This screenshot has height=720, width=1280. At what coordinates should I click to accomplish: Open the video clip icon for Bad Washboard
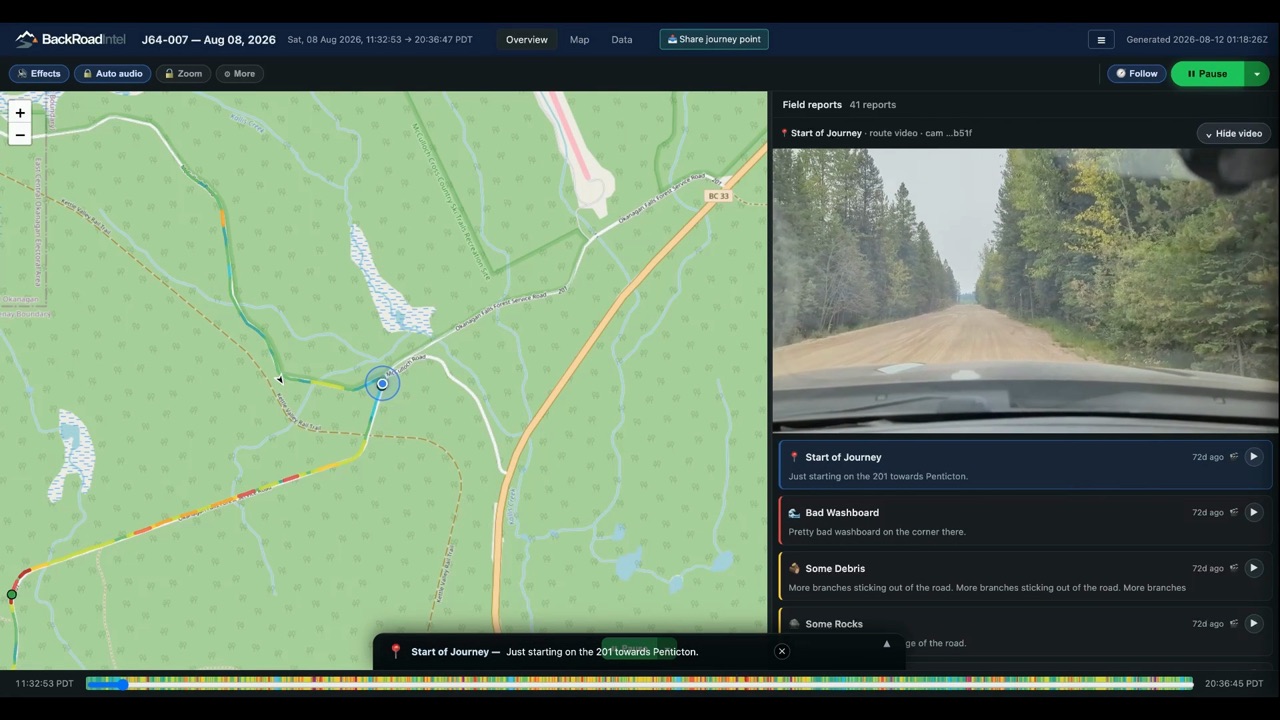(1234, 512)
